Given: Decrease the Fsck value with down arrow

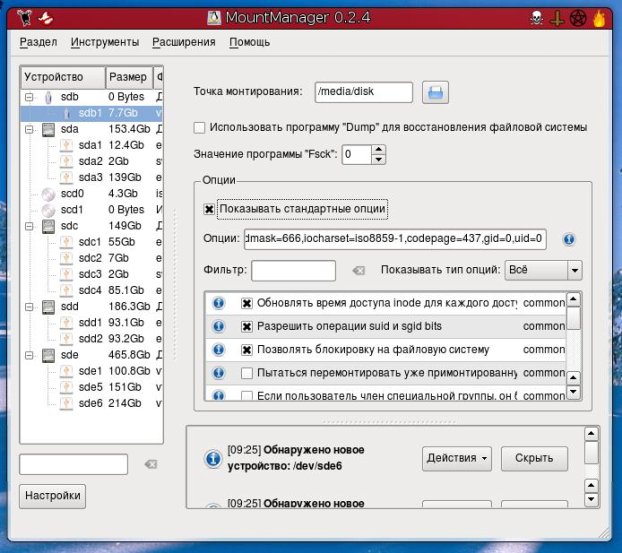Looking at the screenshot, I should point(378,159).
